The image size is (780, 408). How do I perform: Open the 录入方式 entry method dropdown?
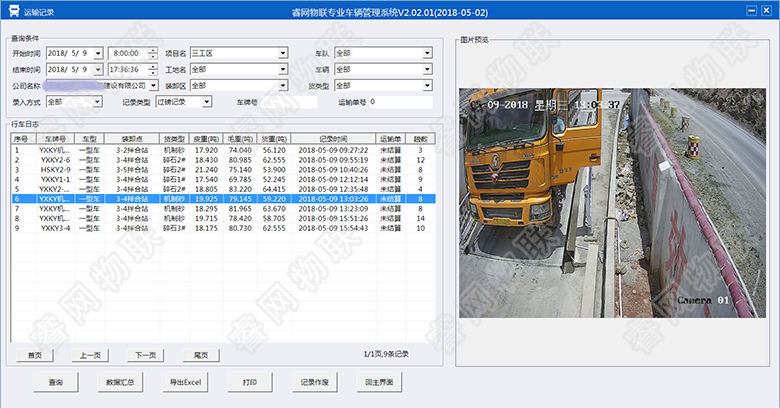tap(96, 102)
